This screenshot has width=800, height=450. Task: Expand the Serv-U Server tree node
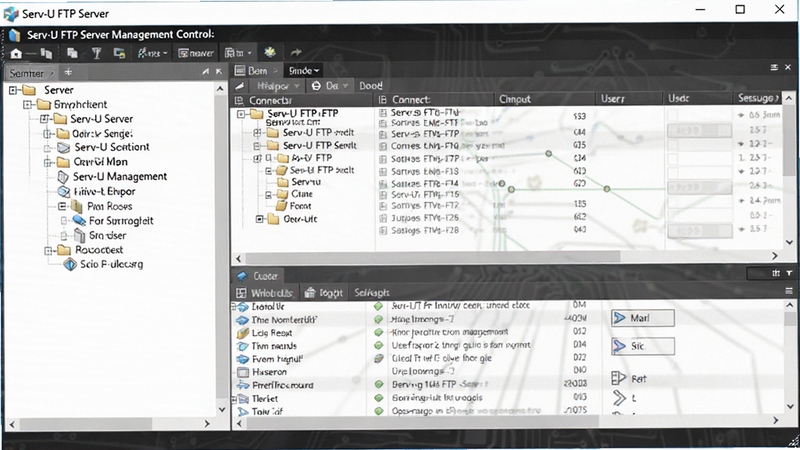(x=44, y=119)
